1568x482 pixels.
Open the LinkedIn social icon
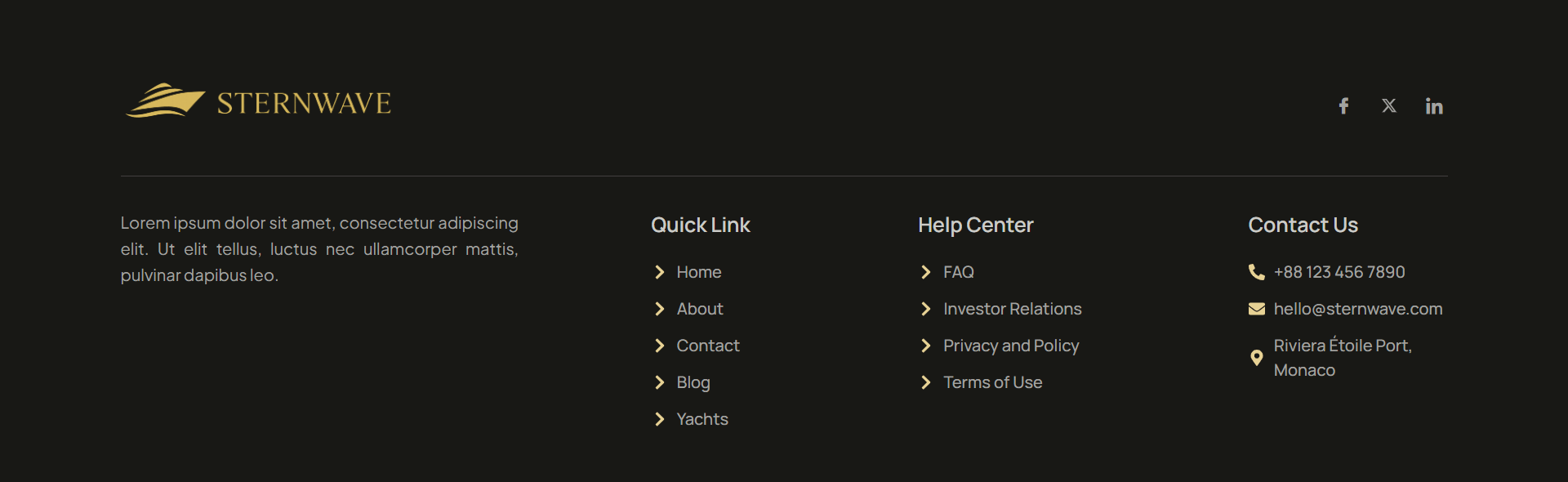coord(1434,106)
